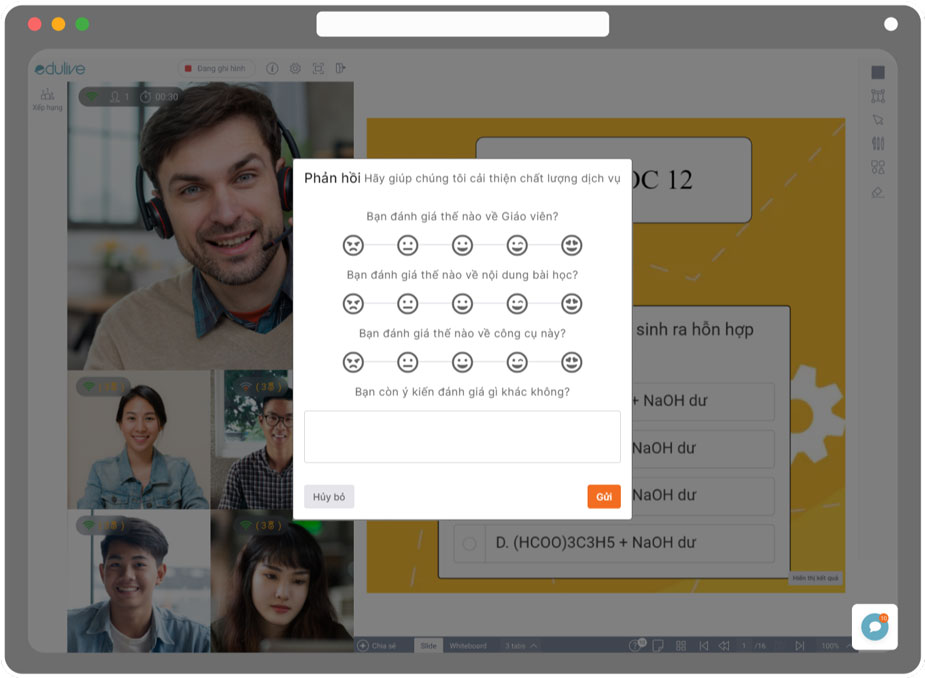Click Gửi to submit the feedback form
The image size is (925, 678).
pyautogui.click(x=603, y=496)
